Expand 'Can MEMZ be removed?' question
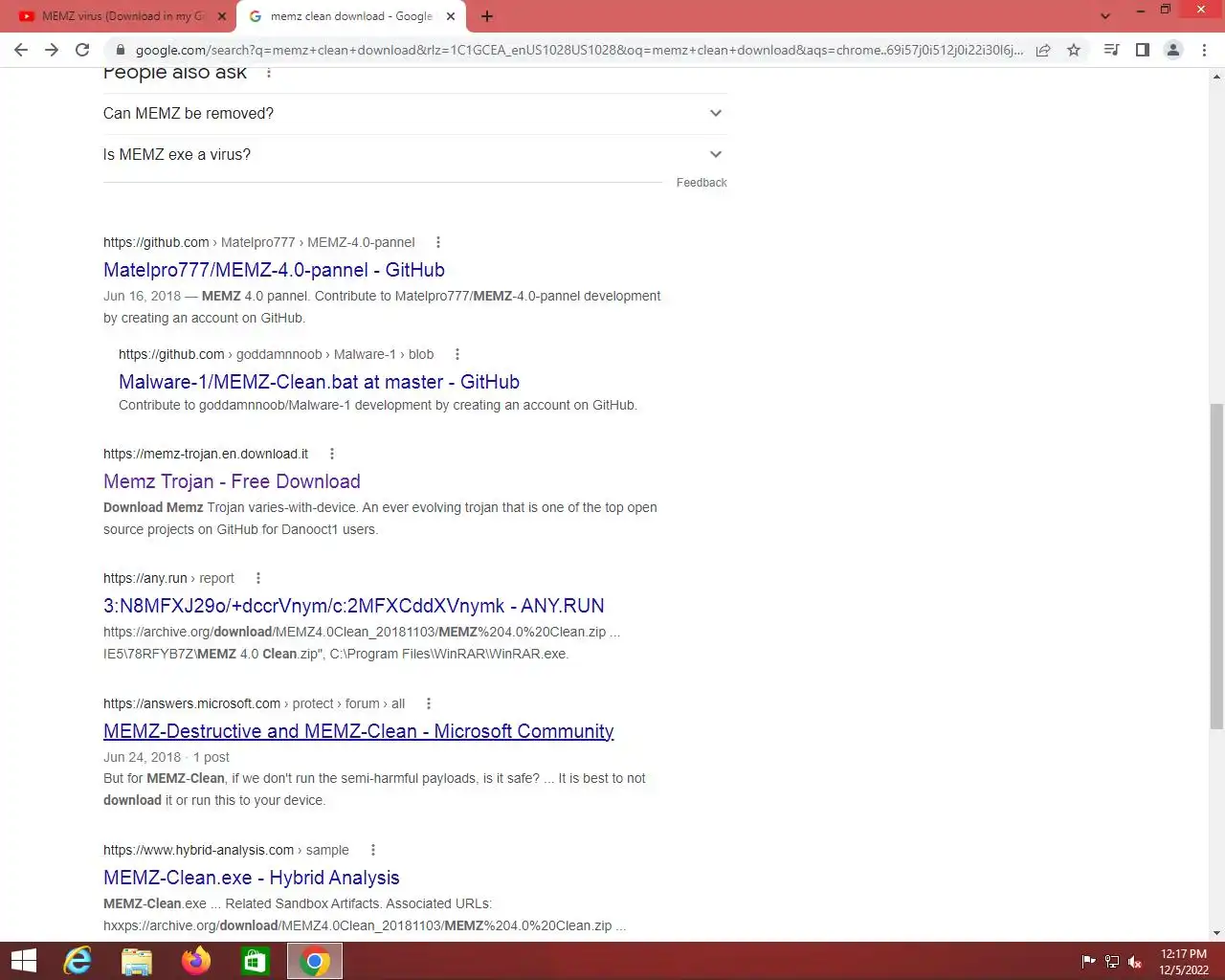This screenshot has width=1225, height=980. tap(414, 113)
